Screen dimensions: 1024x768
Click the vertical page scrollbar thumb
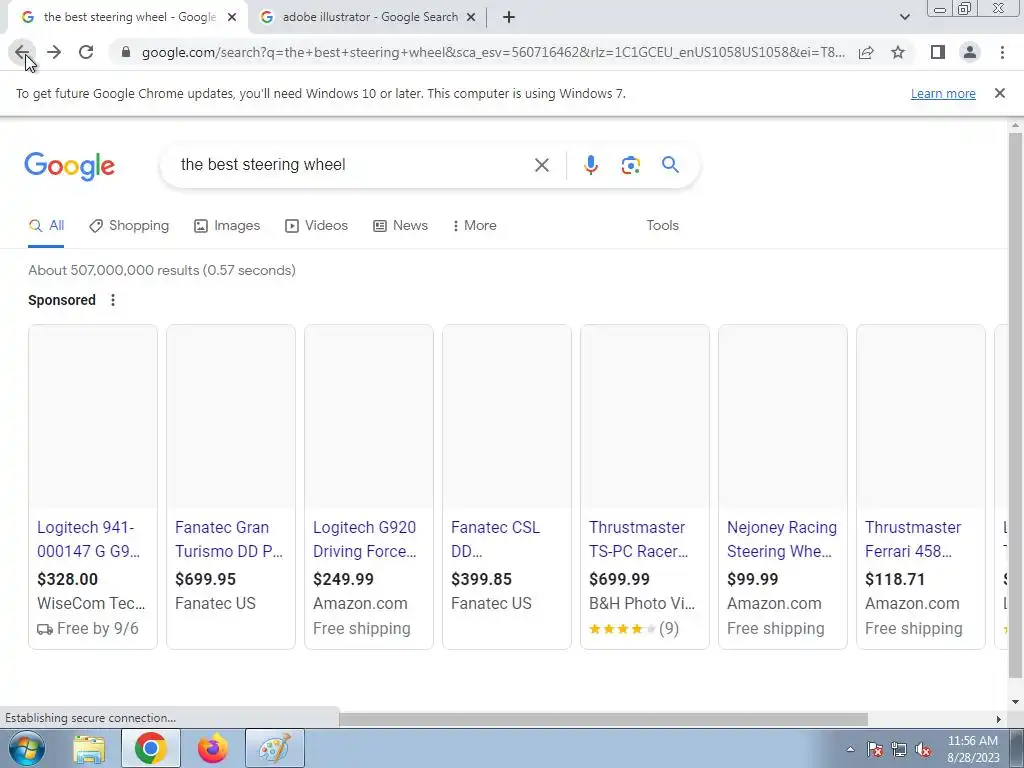1015,405
